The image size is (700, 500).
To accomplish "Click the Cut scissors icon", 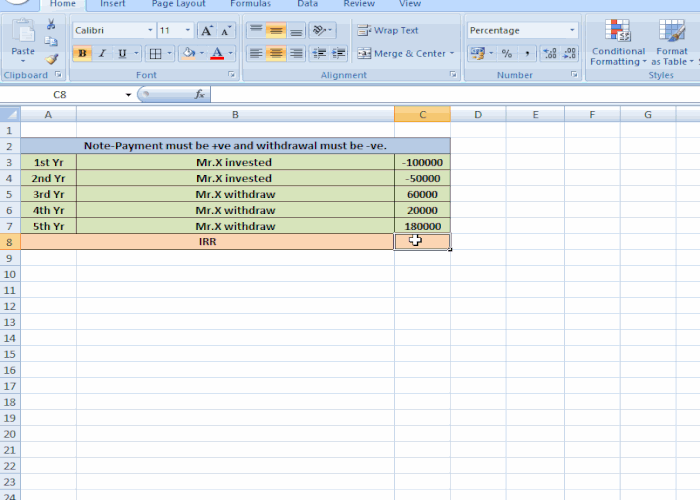I will pyautogui.click(x=51, y=24).
